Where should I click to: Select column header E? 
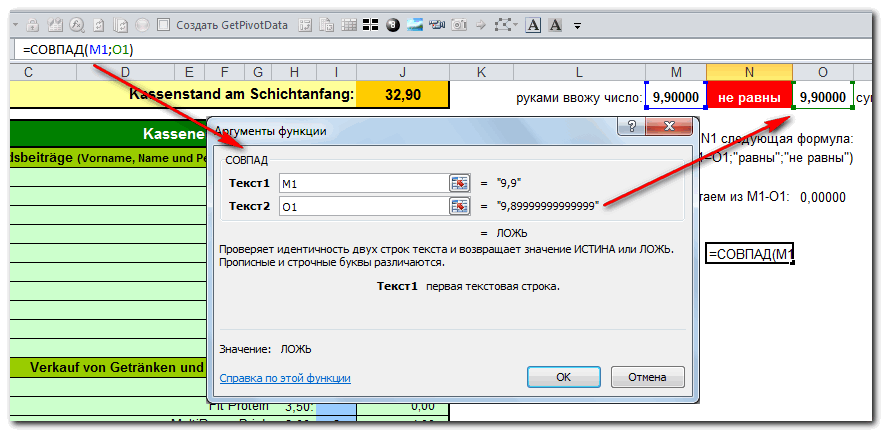click(x=189, y=72)
